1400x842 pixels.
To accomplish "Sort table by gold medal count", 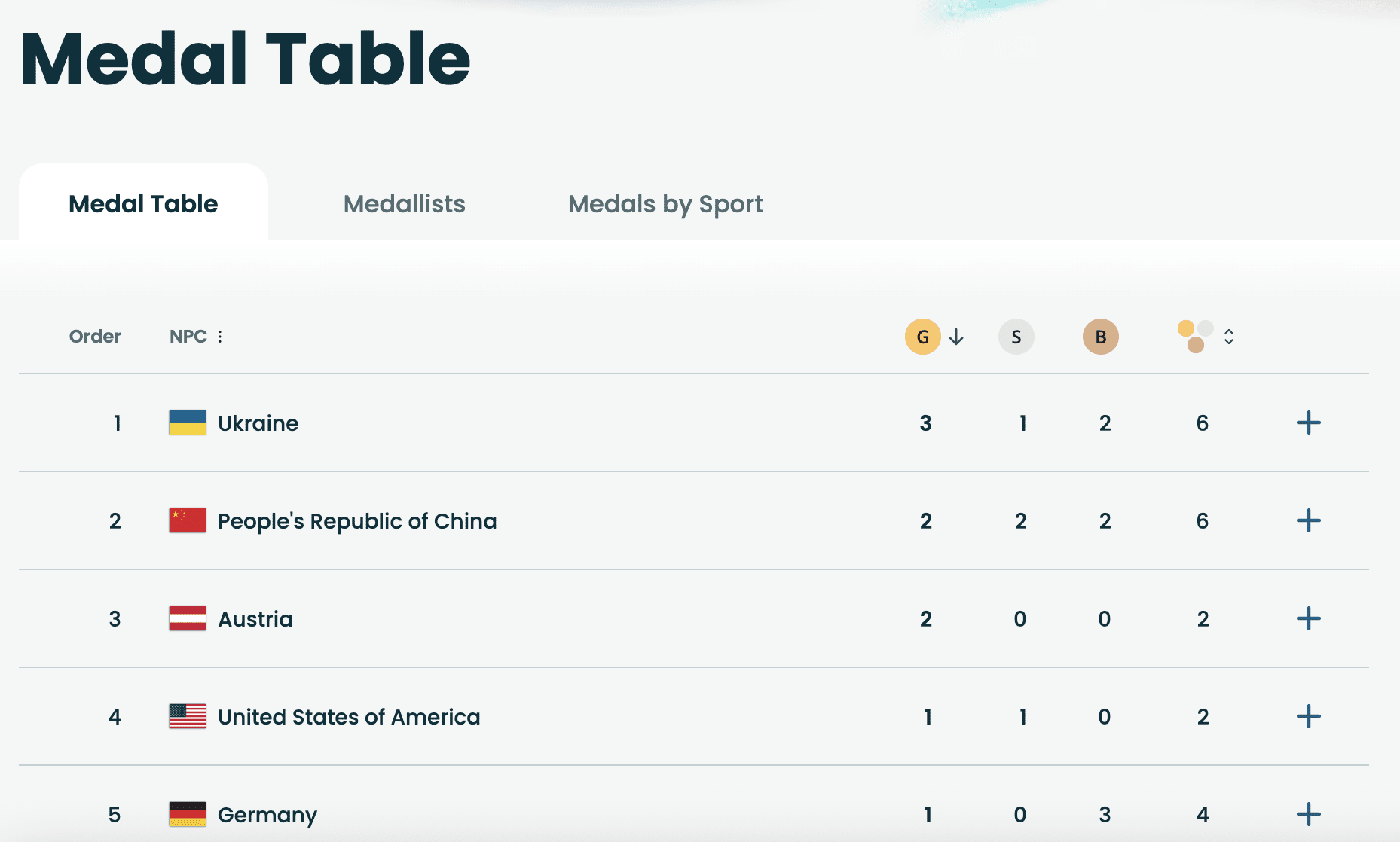I will click(923, 337).
